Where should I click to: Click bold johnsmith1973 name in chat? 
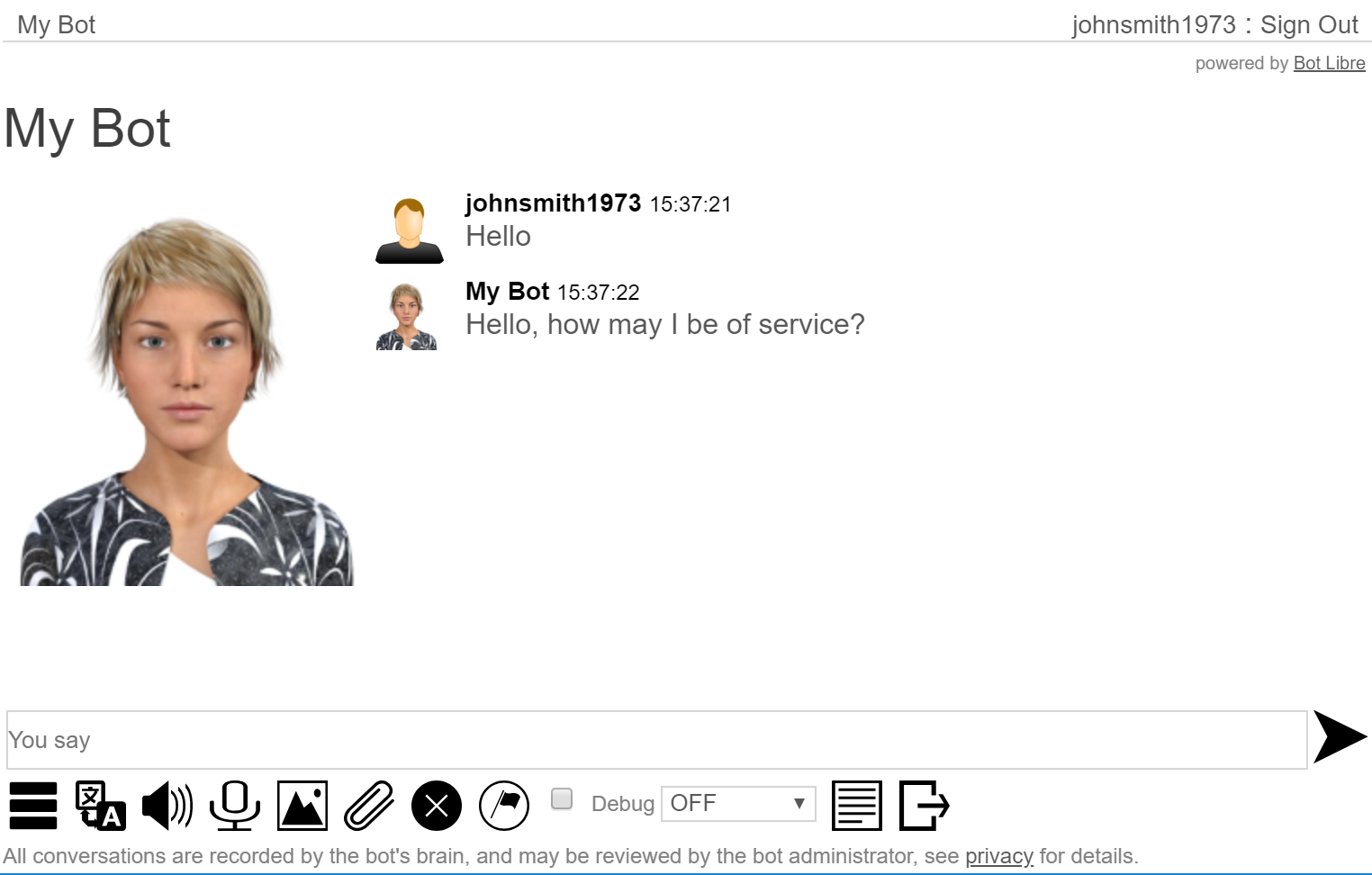click(553, 203)
